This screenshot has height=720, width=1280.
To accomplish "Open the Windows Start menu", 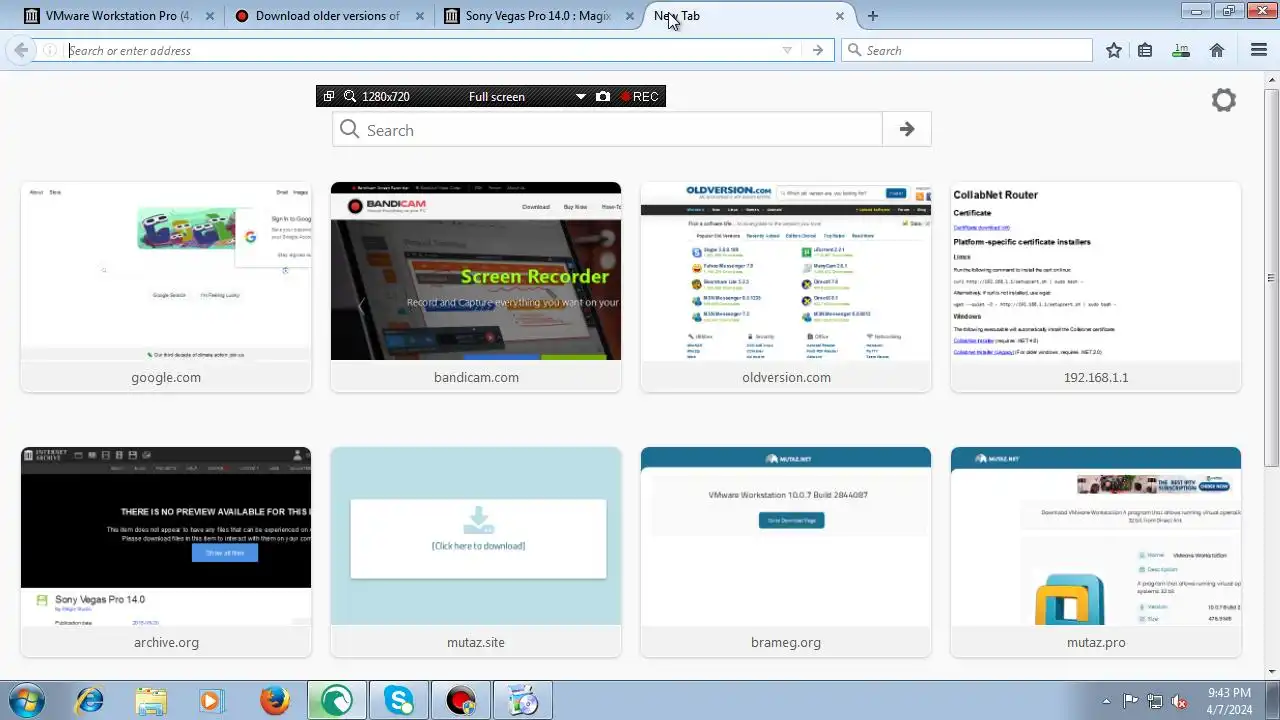I will (26, 700).
